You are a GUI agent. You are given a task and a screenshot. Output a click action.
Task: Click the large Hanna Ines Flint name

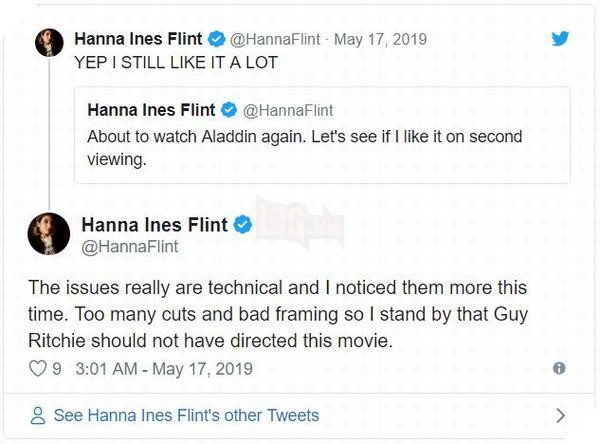154,225
